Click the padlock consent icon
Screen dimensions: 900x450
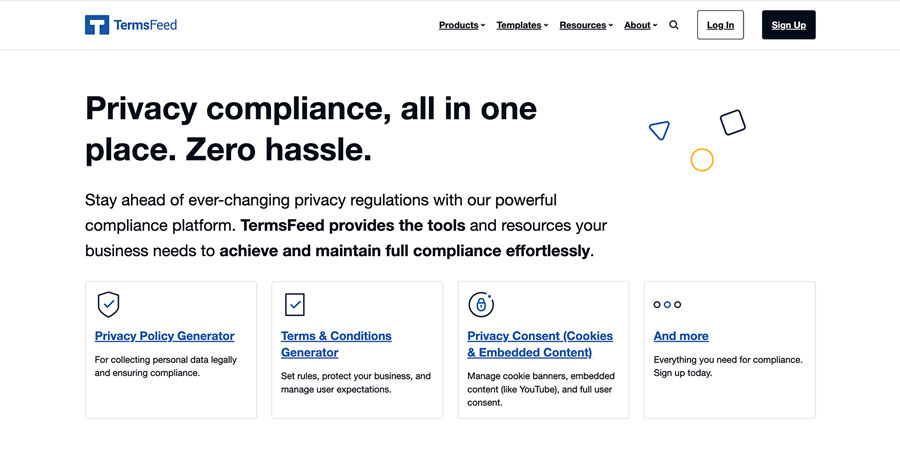[481, 304]
